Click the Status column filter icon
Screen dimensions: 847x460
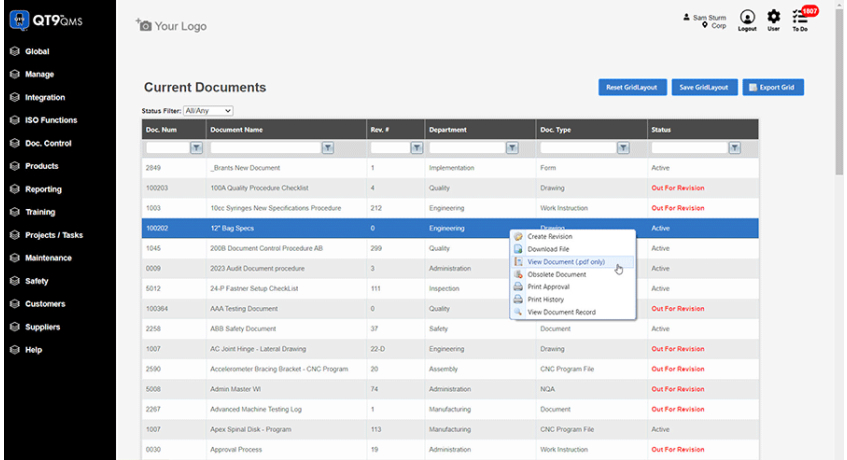click(735, 148)
